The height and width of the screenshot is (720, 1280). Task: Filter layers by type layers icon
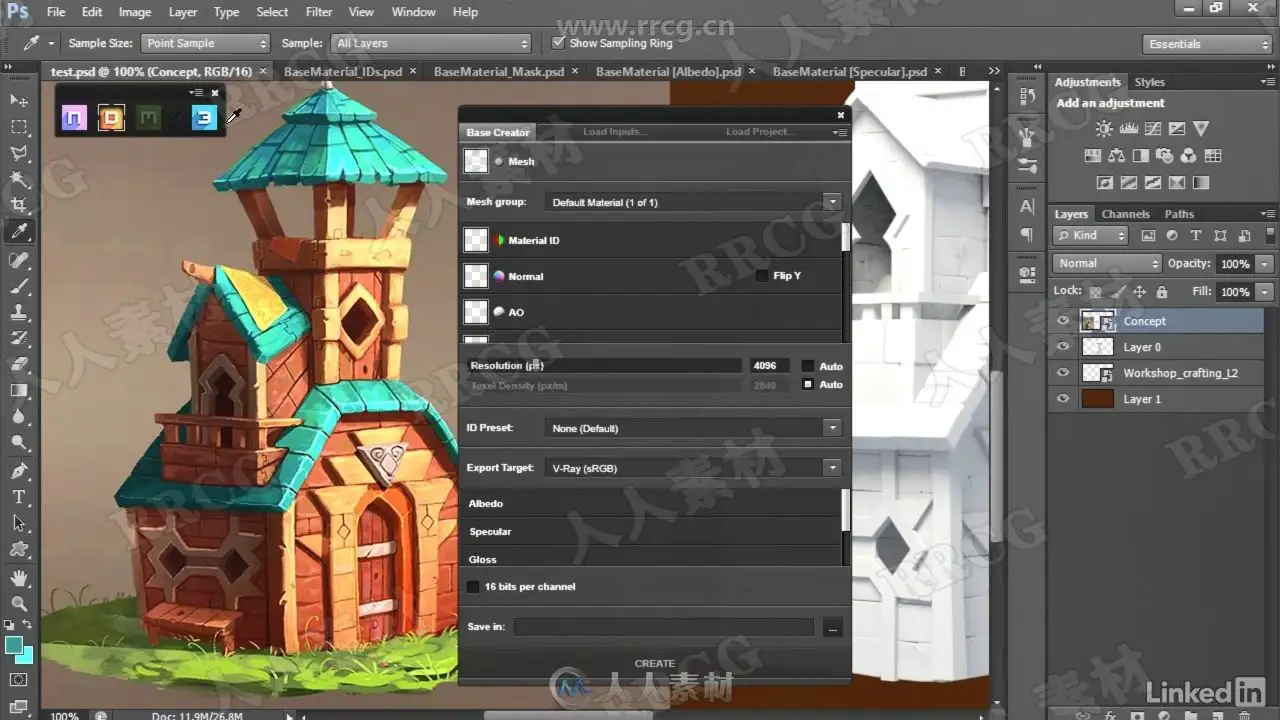(x=1195, y=236)
